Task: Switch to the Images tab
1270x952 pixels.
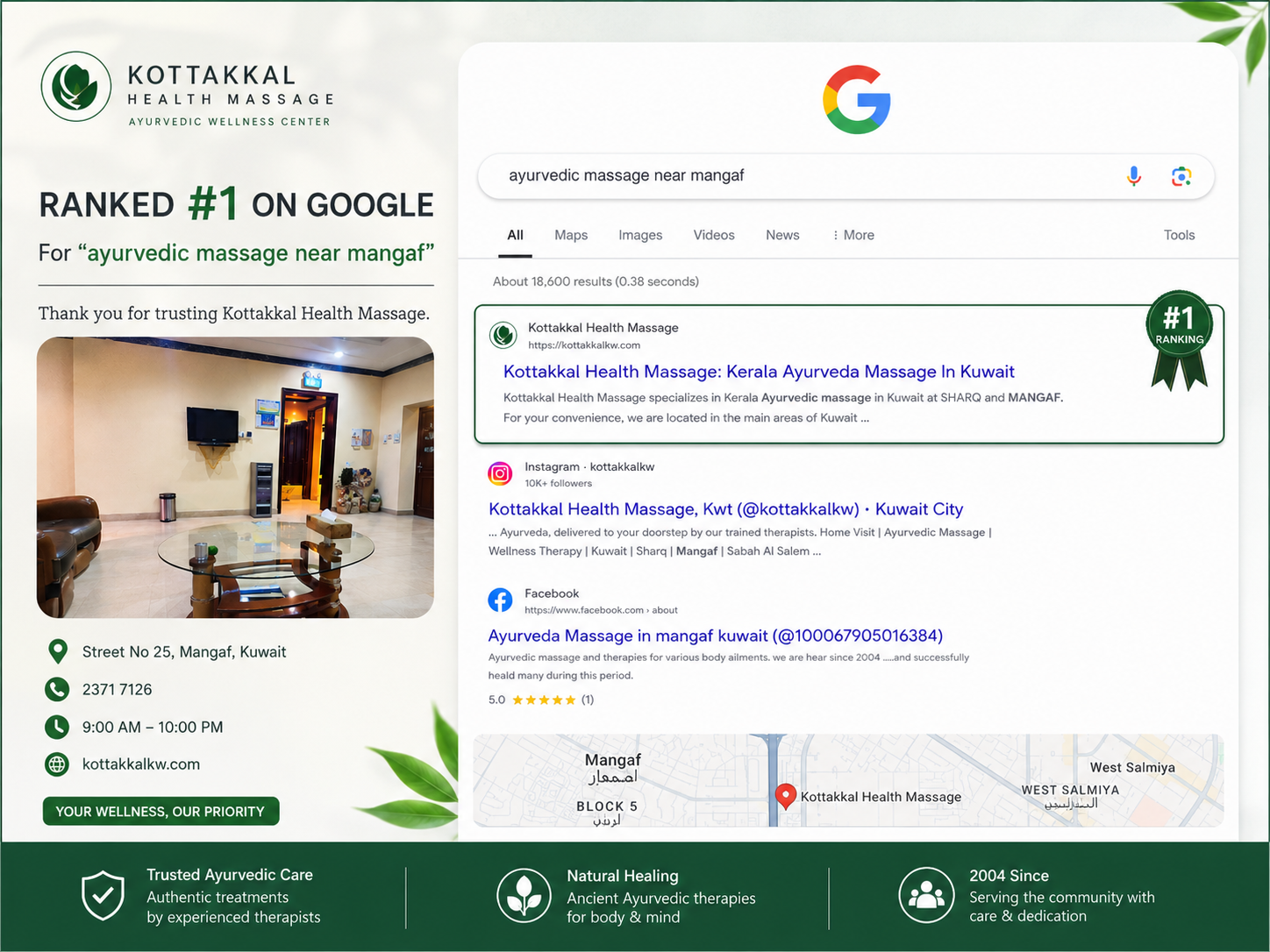Action: pyautogui.click(x=640, y=235)
